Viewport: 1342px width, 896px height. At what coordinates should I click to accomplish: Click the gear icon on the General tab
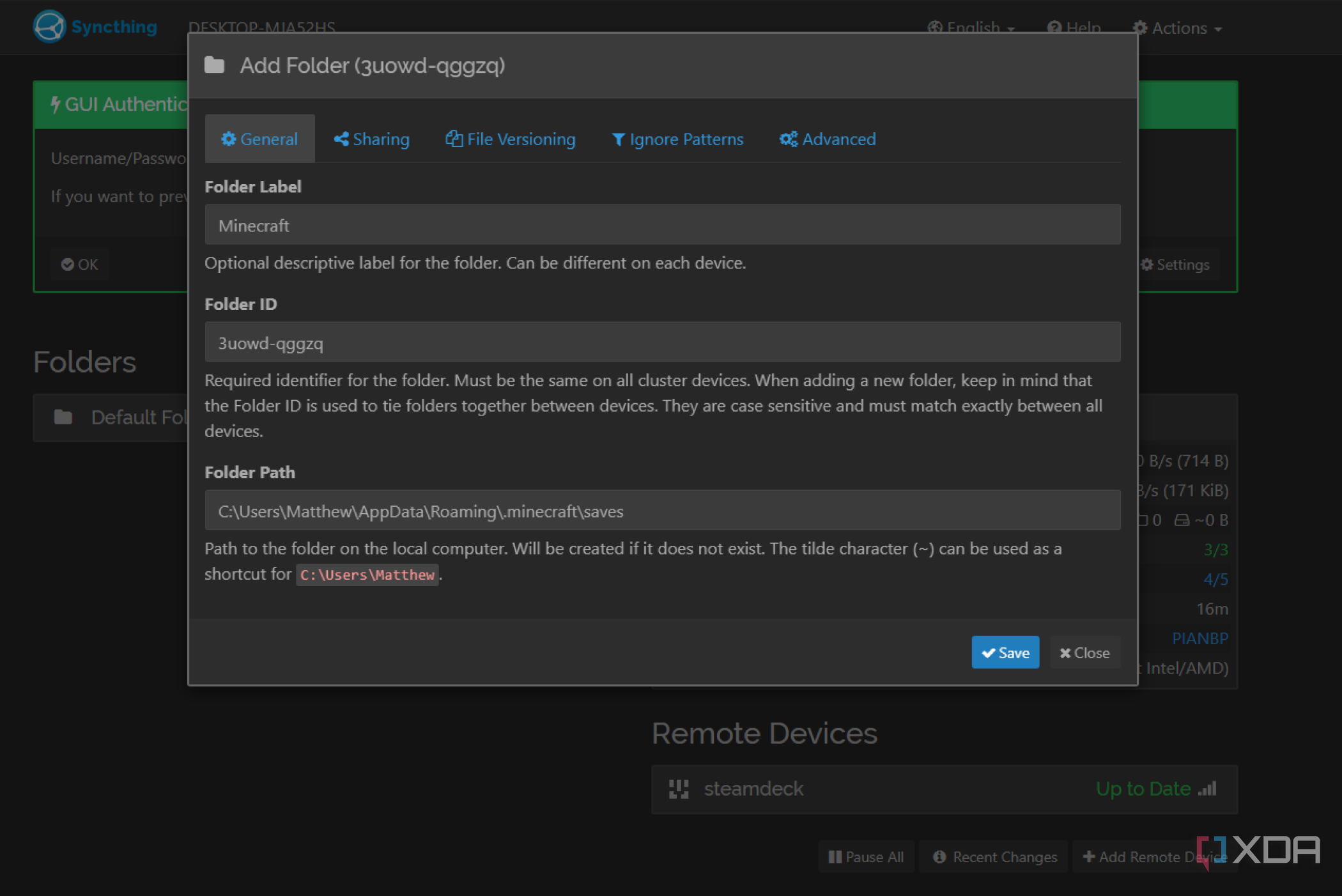pyautogui.click(x=229, y=139)
